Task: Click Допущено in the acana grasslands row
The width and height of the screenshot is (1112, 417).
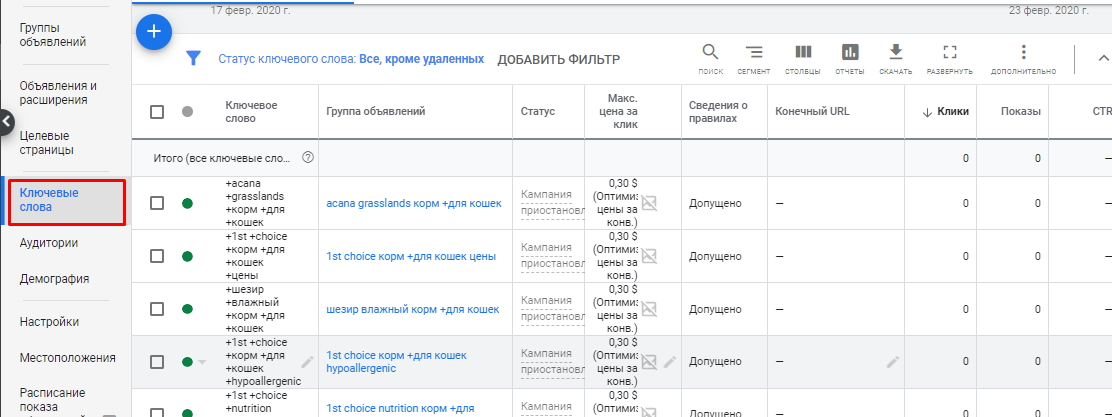Action: pos(715,204)
